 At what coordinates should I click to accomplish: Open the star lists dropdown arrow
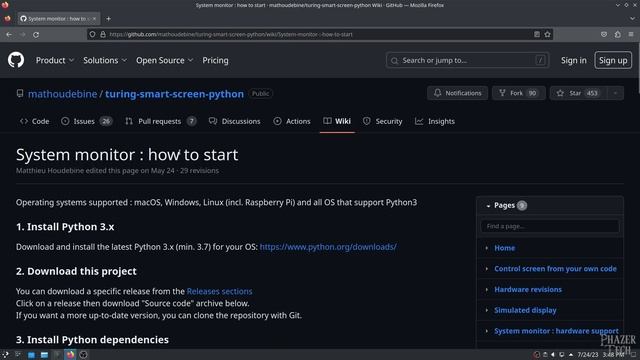point(616,93)
